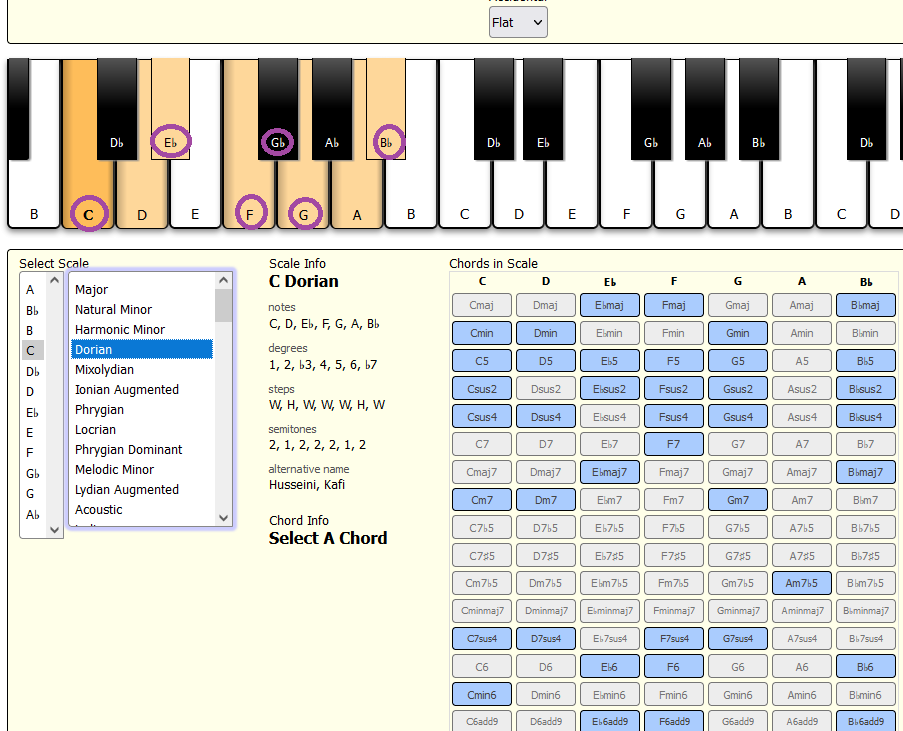Click the Bbmaj7 chord button

(x=866, y=472)
